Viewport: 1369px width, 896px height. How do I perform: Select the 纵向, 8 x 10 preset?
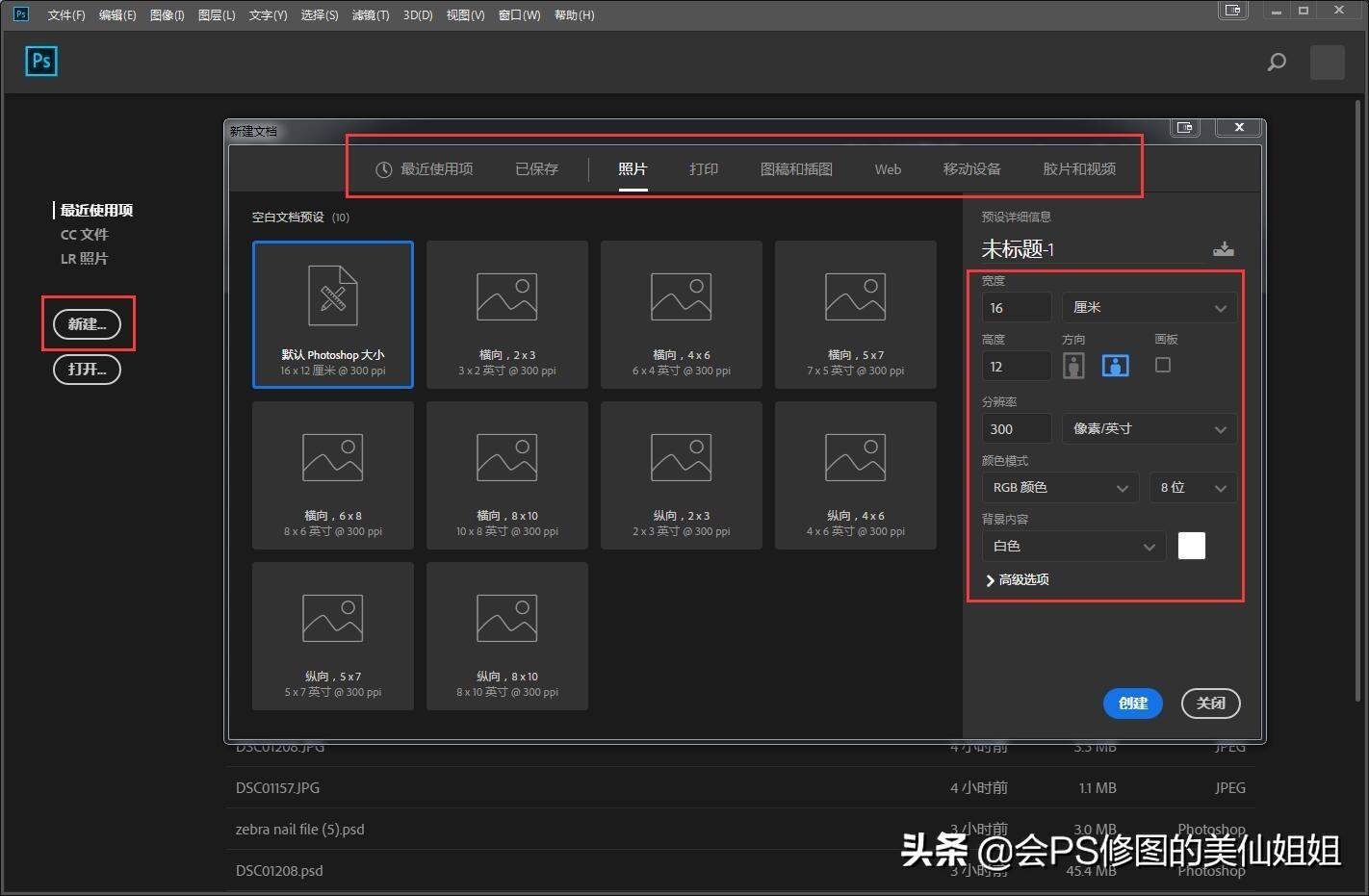[507, 636]
